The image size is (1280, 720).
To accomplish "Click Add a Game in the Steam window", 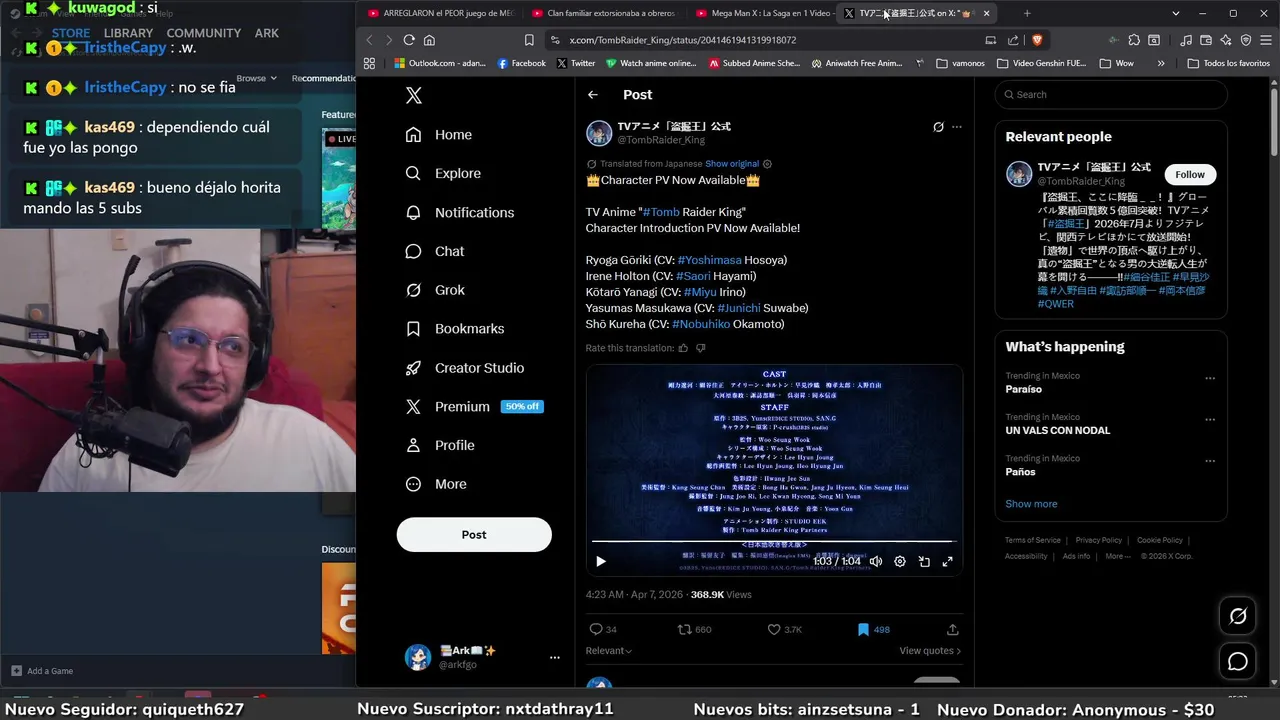I will click(x=41, y=671).
